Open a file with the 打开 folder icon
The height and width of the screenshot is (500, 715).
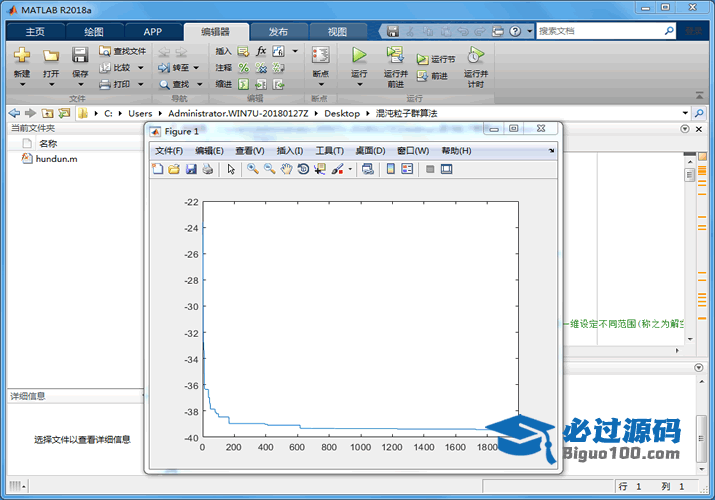click(51, 56)
